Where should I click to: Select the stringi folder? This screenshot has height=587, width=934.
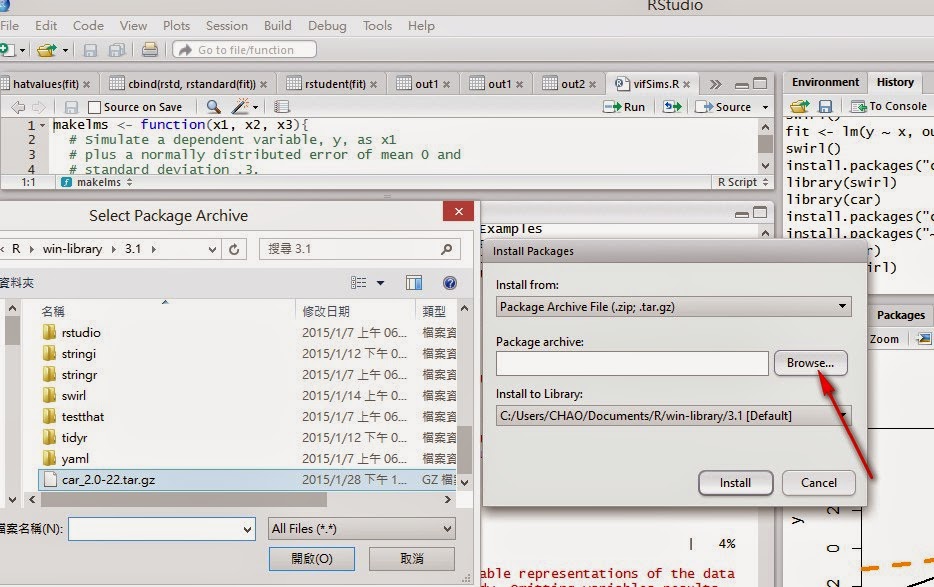79,354
